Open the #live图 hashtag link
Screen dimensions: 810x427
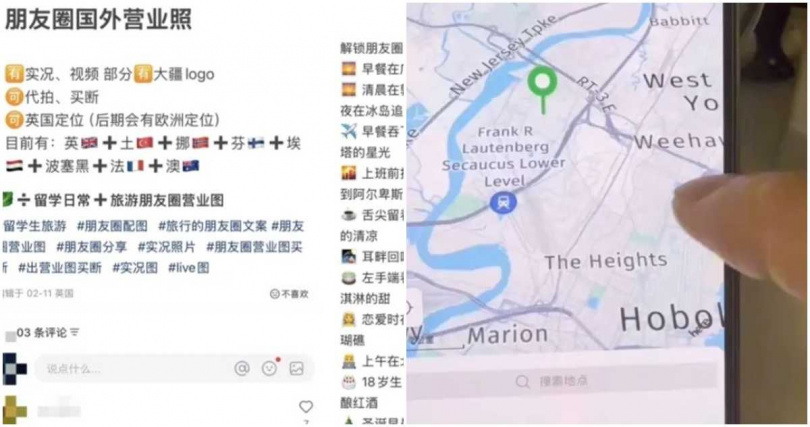189,267
